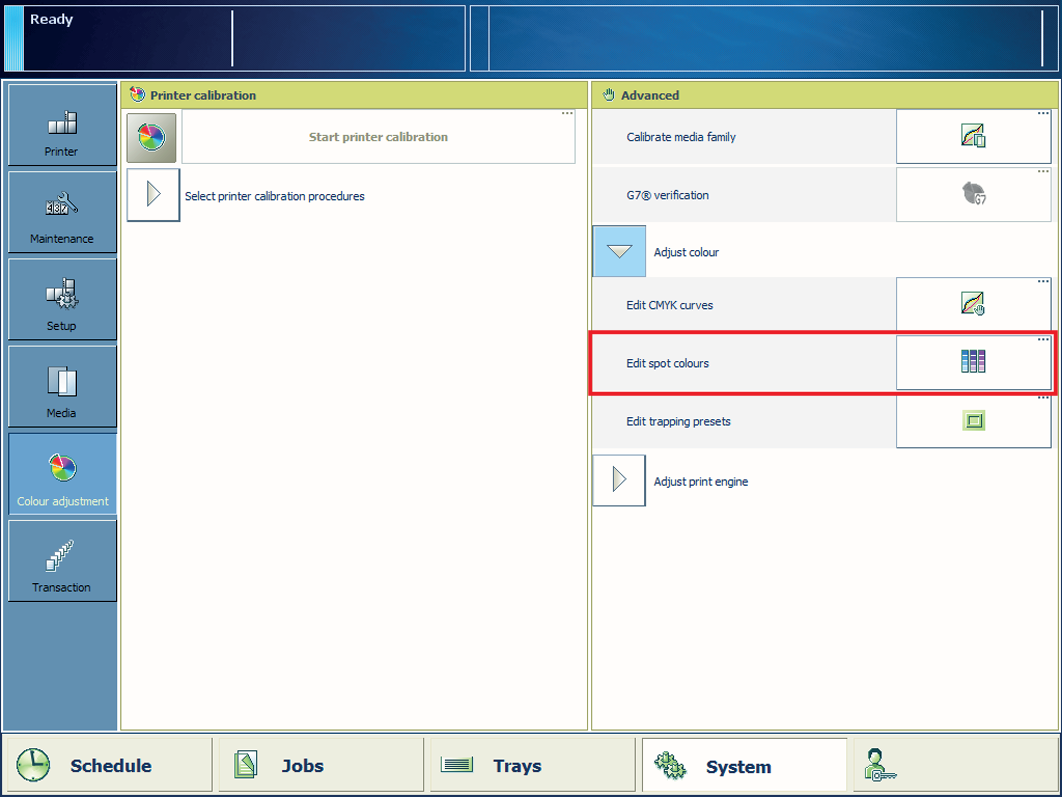The image size is (1062, 797).
Task: Expand Select printer calibration procedures
Action: pyautogui.click(x=153, y=195)
